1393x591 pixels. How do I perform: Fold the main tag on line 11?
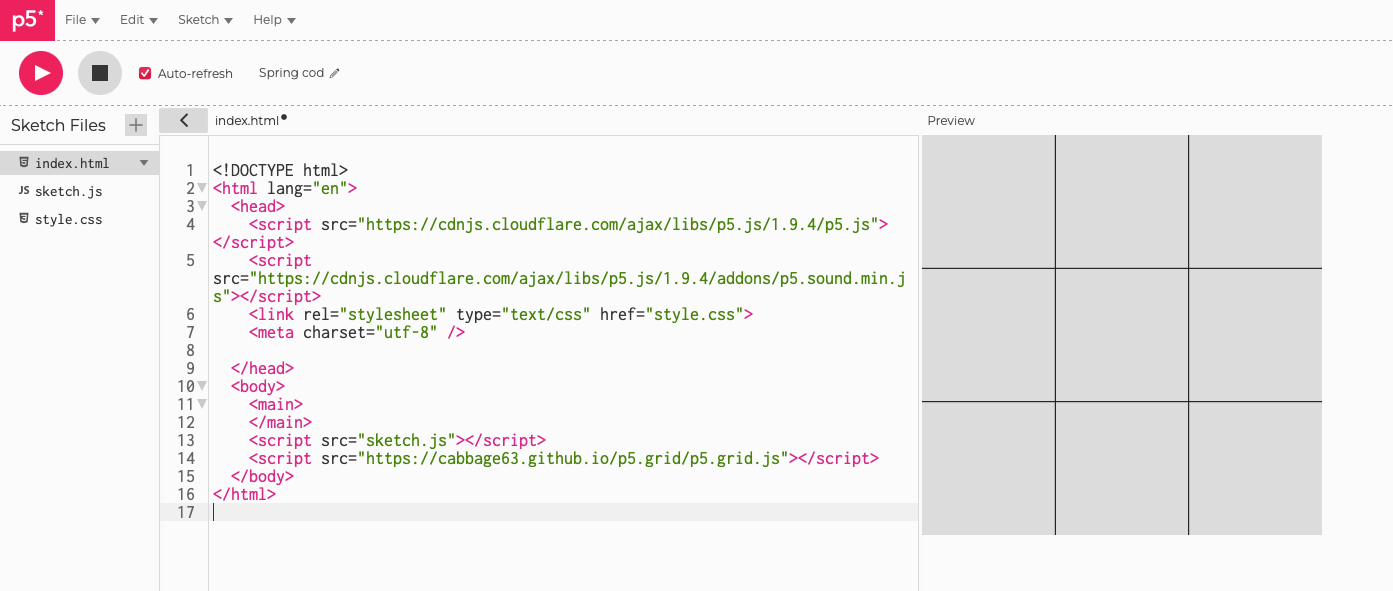coord(202,404)
